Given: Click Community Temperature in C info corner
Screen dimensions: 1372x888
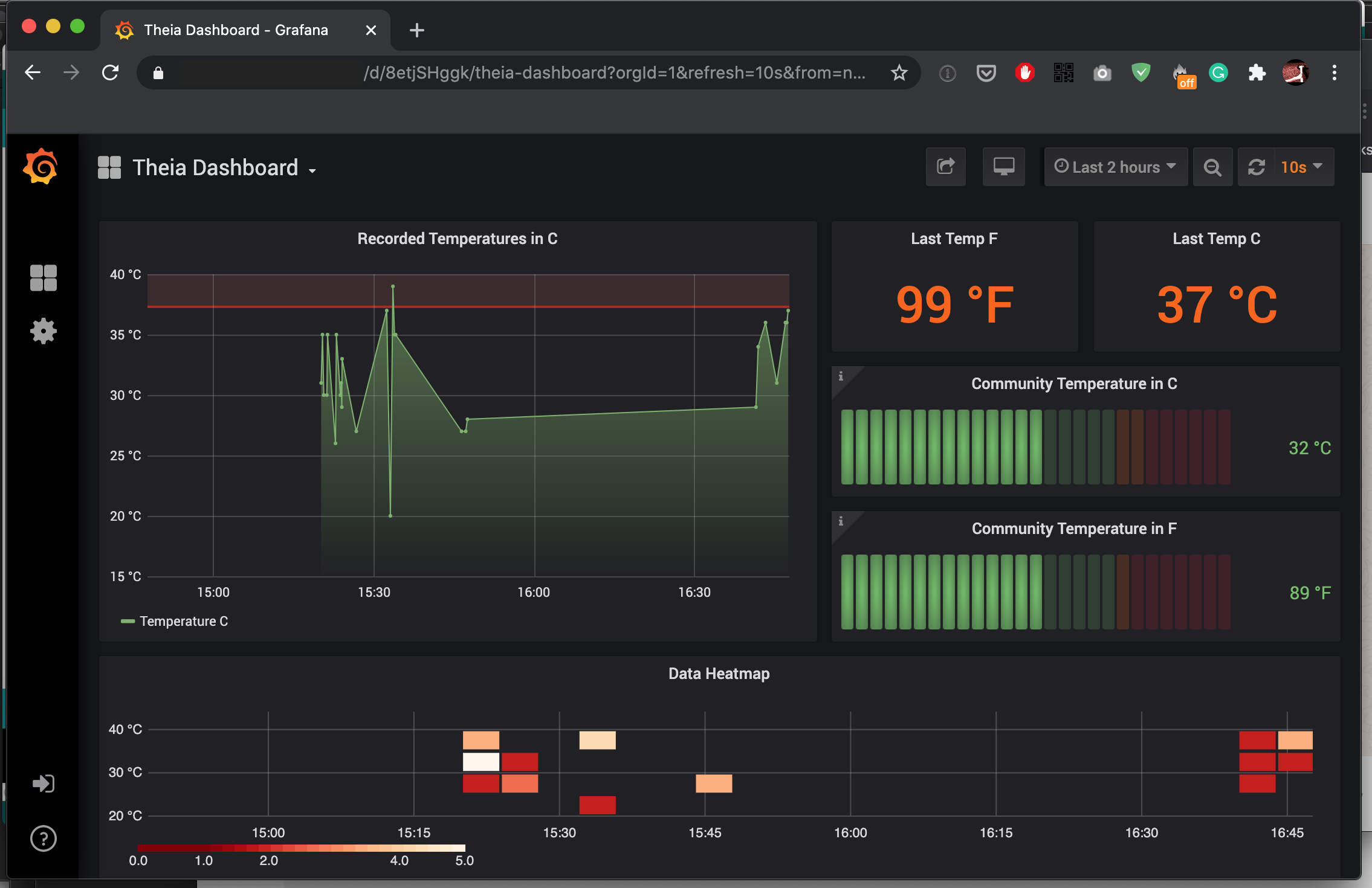Looking at the screenshot, I should (841, 376).
